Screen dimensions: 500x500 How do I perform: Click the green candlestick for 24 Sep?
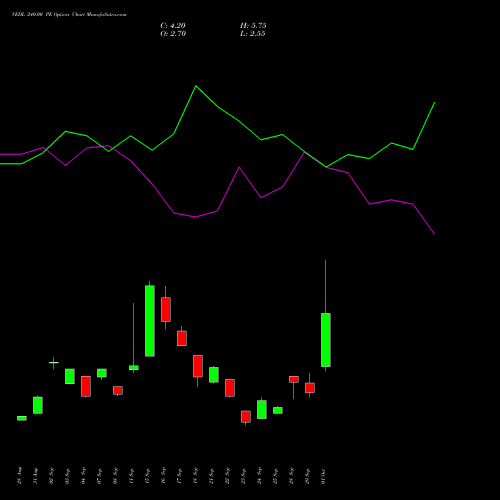[262, 409]
